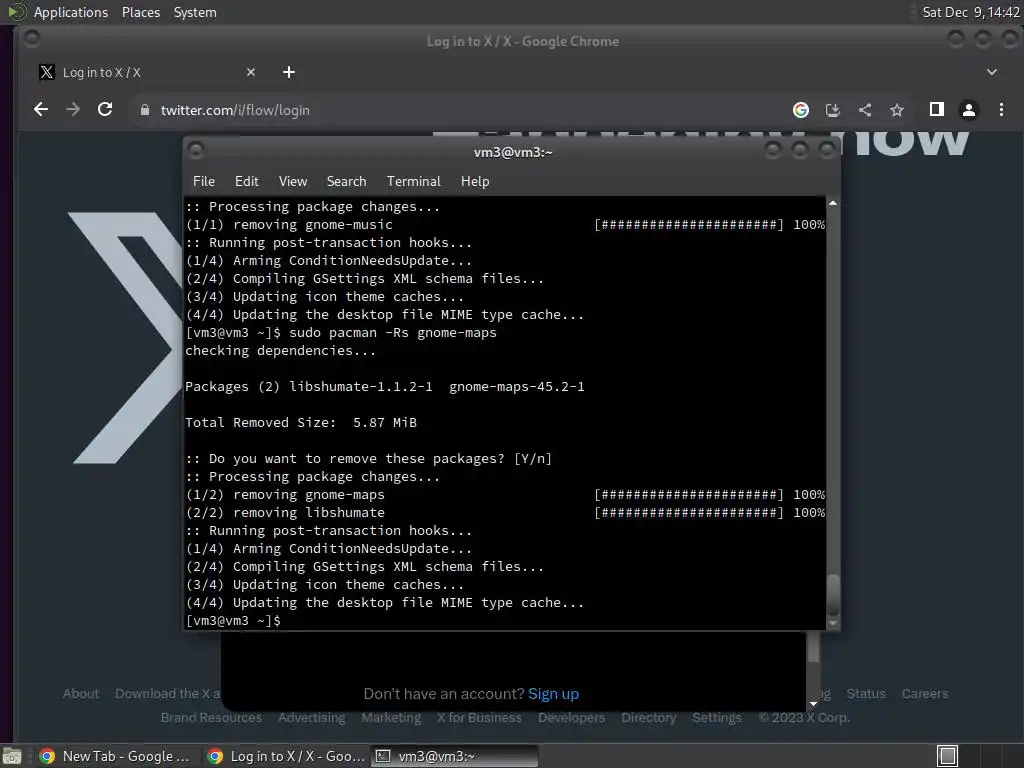Click the 'Download the X a...' footer link

point(168,694)
